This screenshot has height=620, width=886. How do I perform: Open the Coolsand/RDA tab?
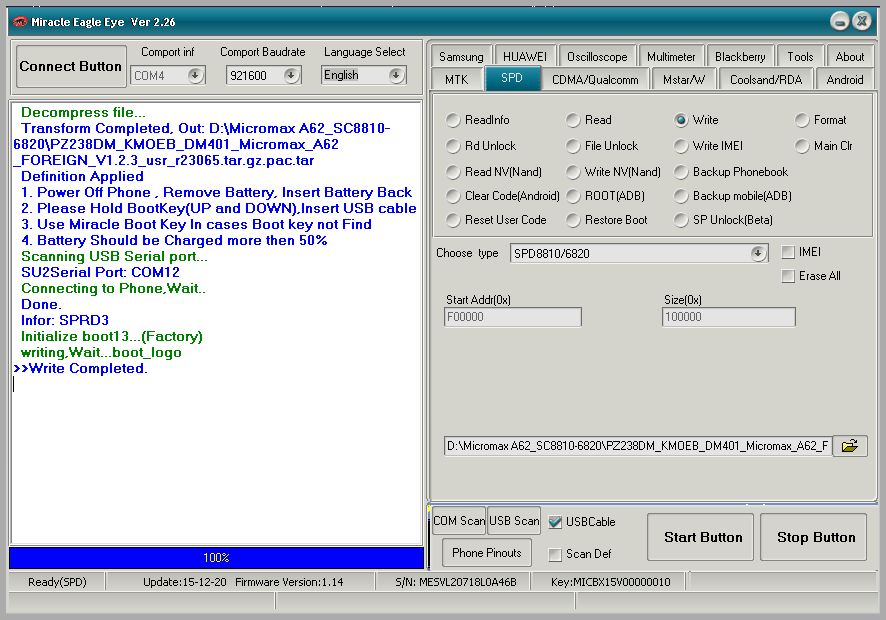point(766,80)
